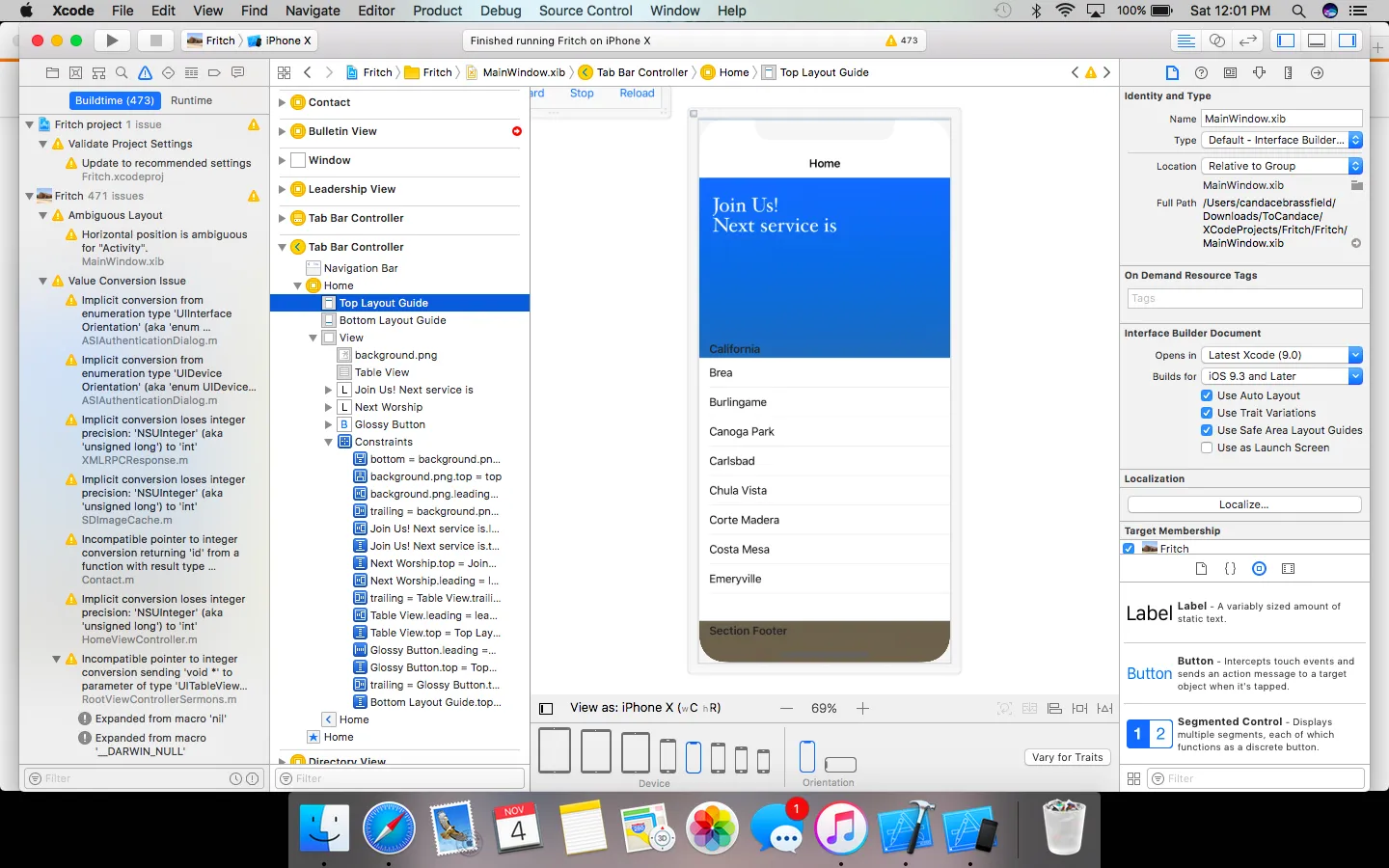Expand the Leadership View item
Viewport: 1389px width, 868px height.
click(282, 189)
